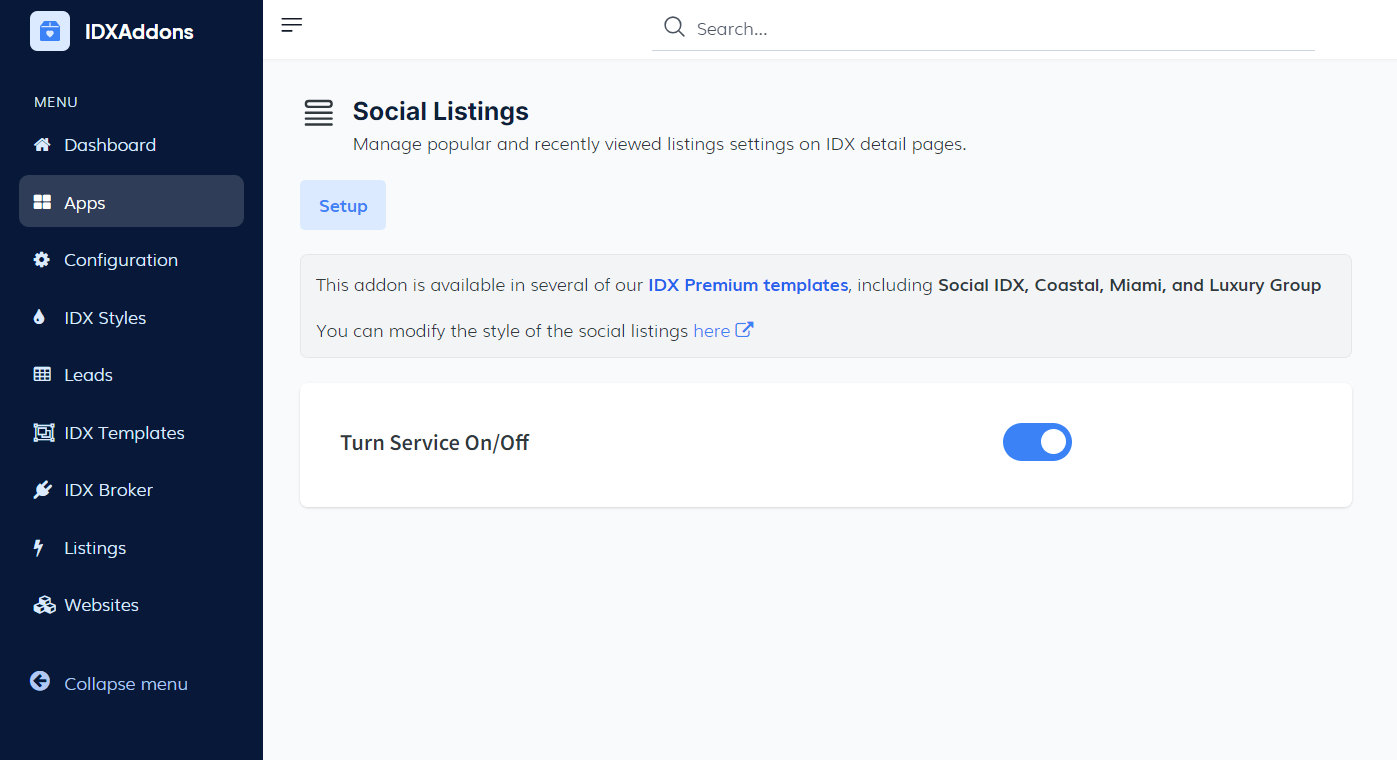Collapse the sidebar menu

coord(109,684)
